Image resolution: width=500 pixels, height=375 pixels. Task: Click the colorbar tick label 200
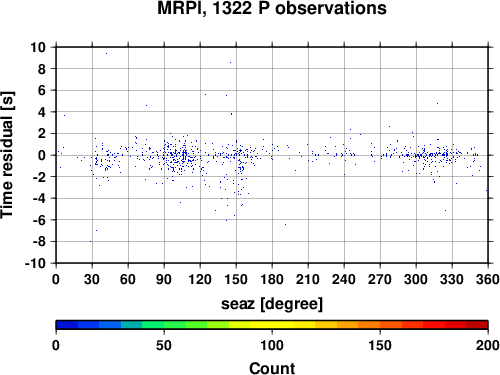click(488, 345)
